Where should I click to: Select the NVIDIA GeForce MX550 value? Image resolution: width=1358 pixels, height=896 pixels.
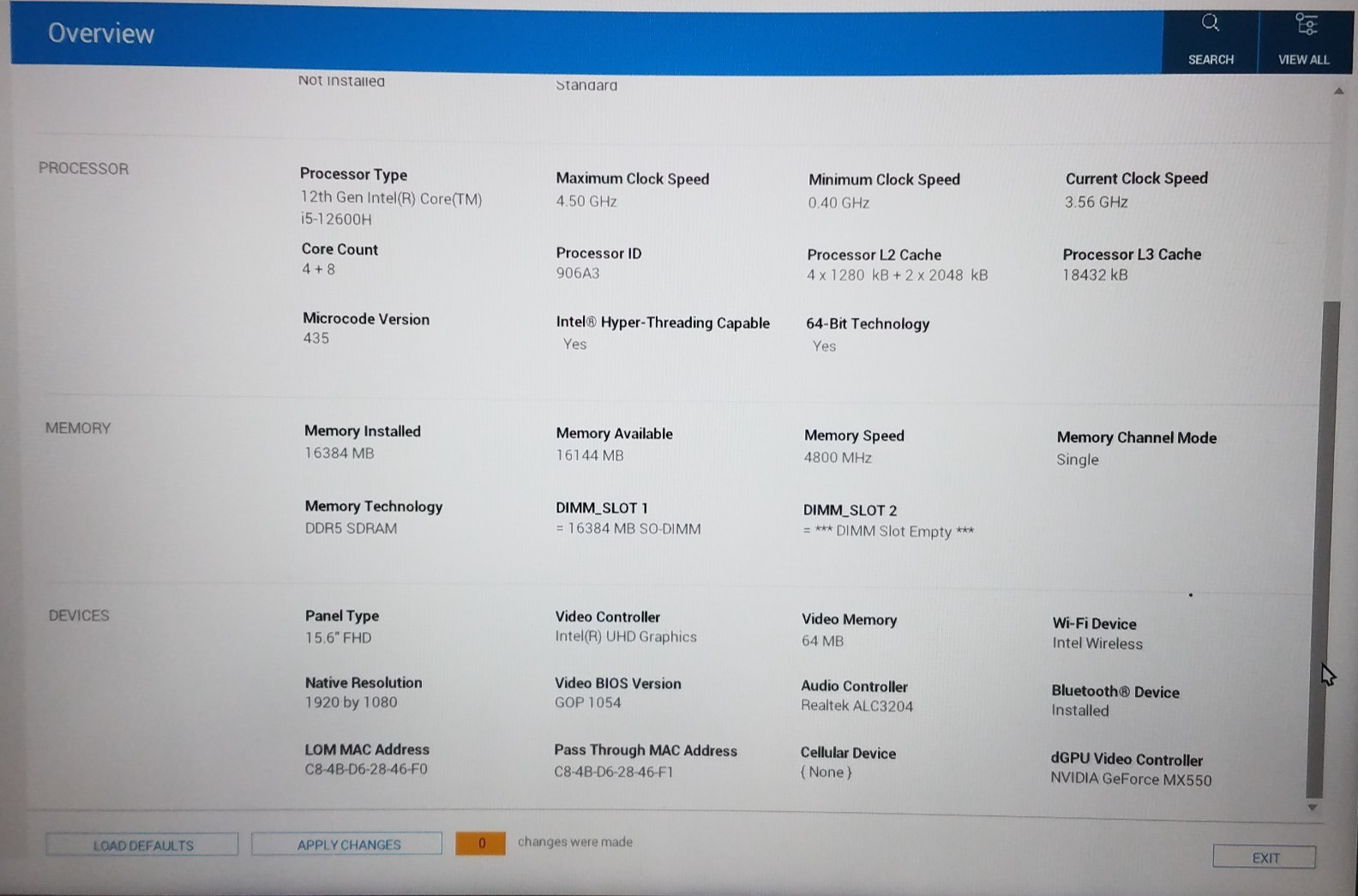coord(1132,779)
